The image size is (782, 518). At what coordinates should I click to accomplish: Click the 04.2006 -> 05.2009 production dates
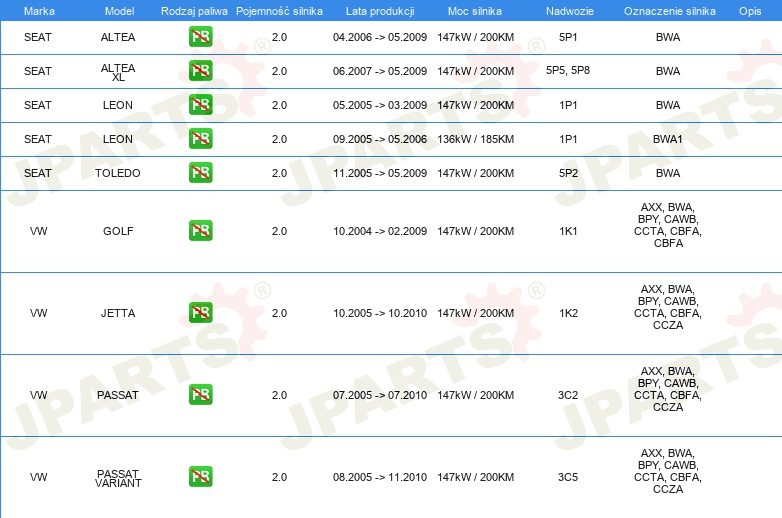pyautogui.click(x=380, y=37)
